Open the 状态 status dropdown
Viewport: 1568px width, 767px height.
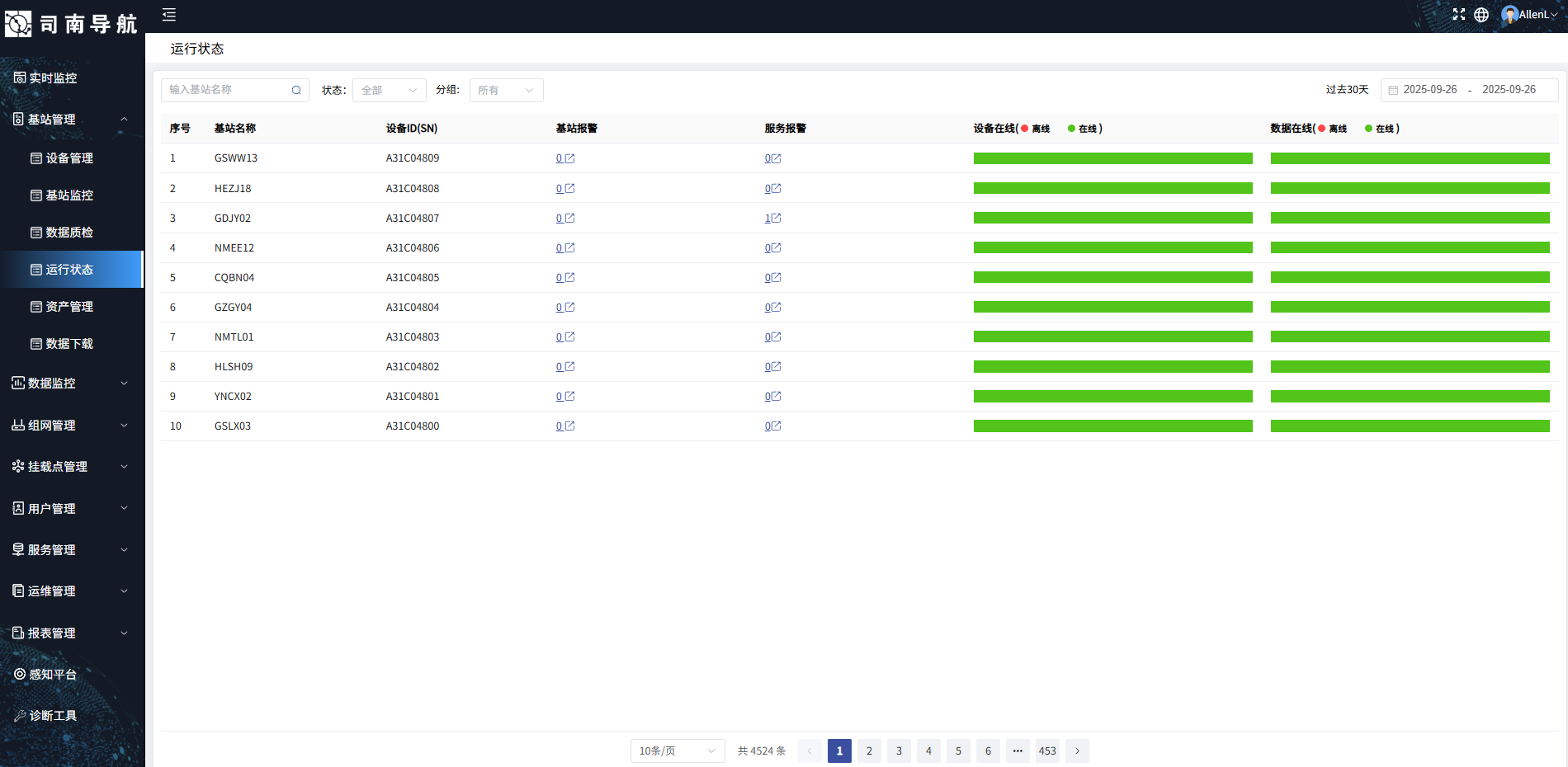click(390, 90)
